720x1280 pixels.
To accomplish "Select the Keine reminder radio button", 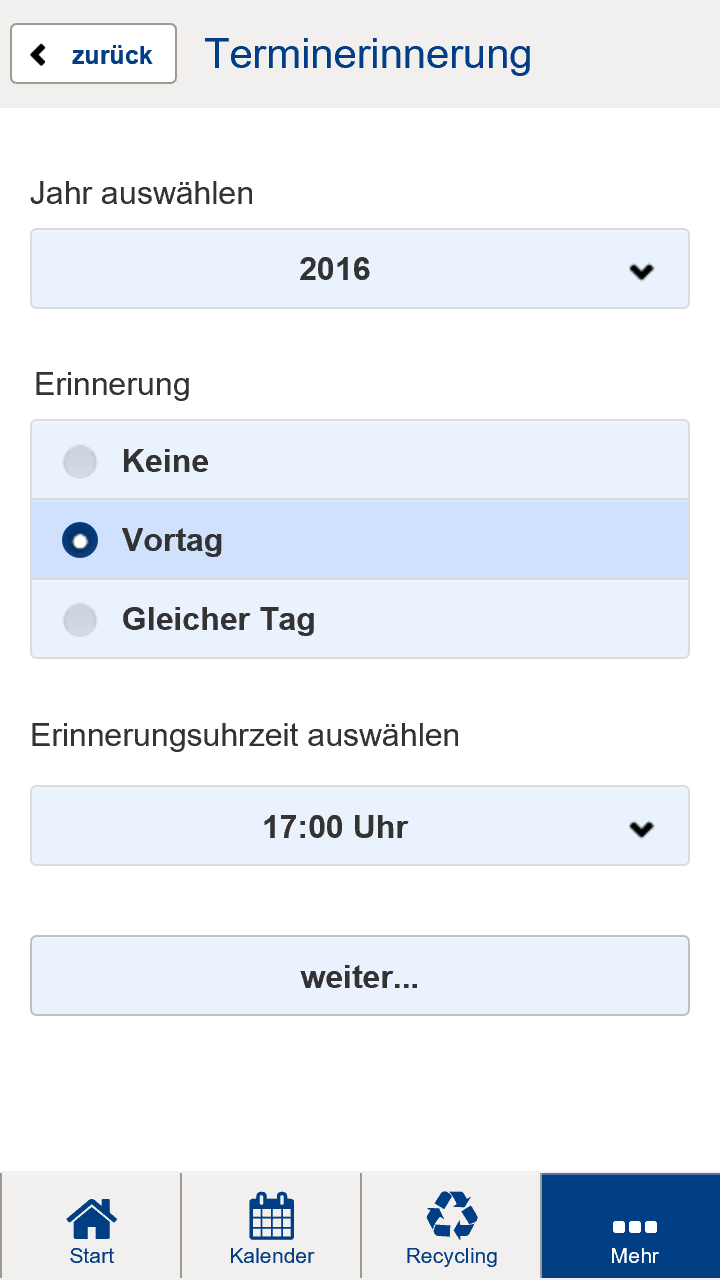I will point(80,462).
